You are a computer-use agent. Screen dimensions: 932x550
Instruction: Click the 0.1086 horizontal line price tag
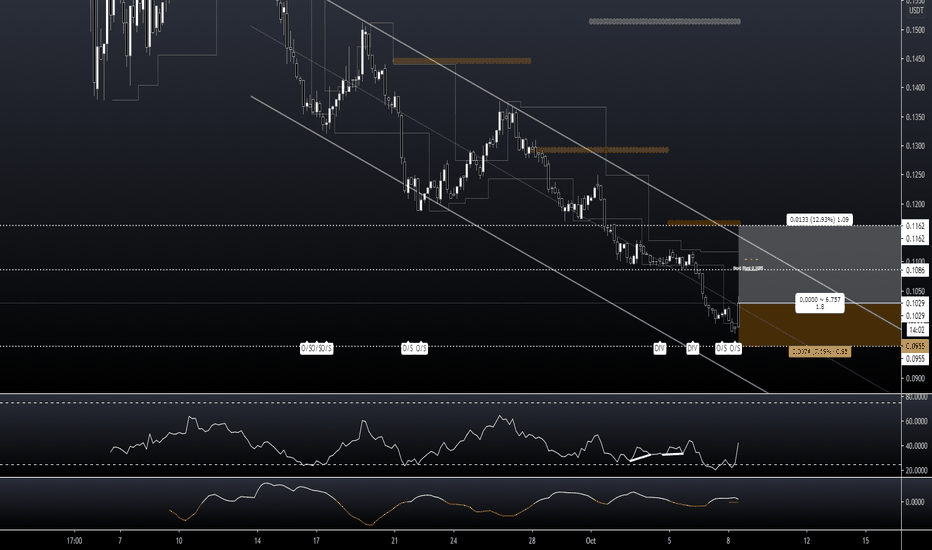(916, 271)
